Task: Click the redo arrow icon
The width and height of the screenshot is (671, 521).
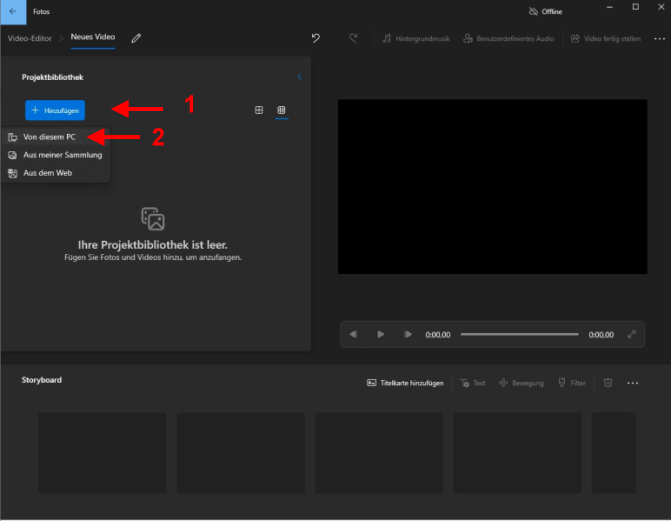Action: (353, 38)
